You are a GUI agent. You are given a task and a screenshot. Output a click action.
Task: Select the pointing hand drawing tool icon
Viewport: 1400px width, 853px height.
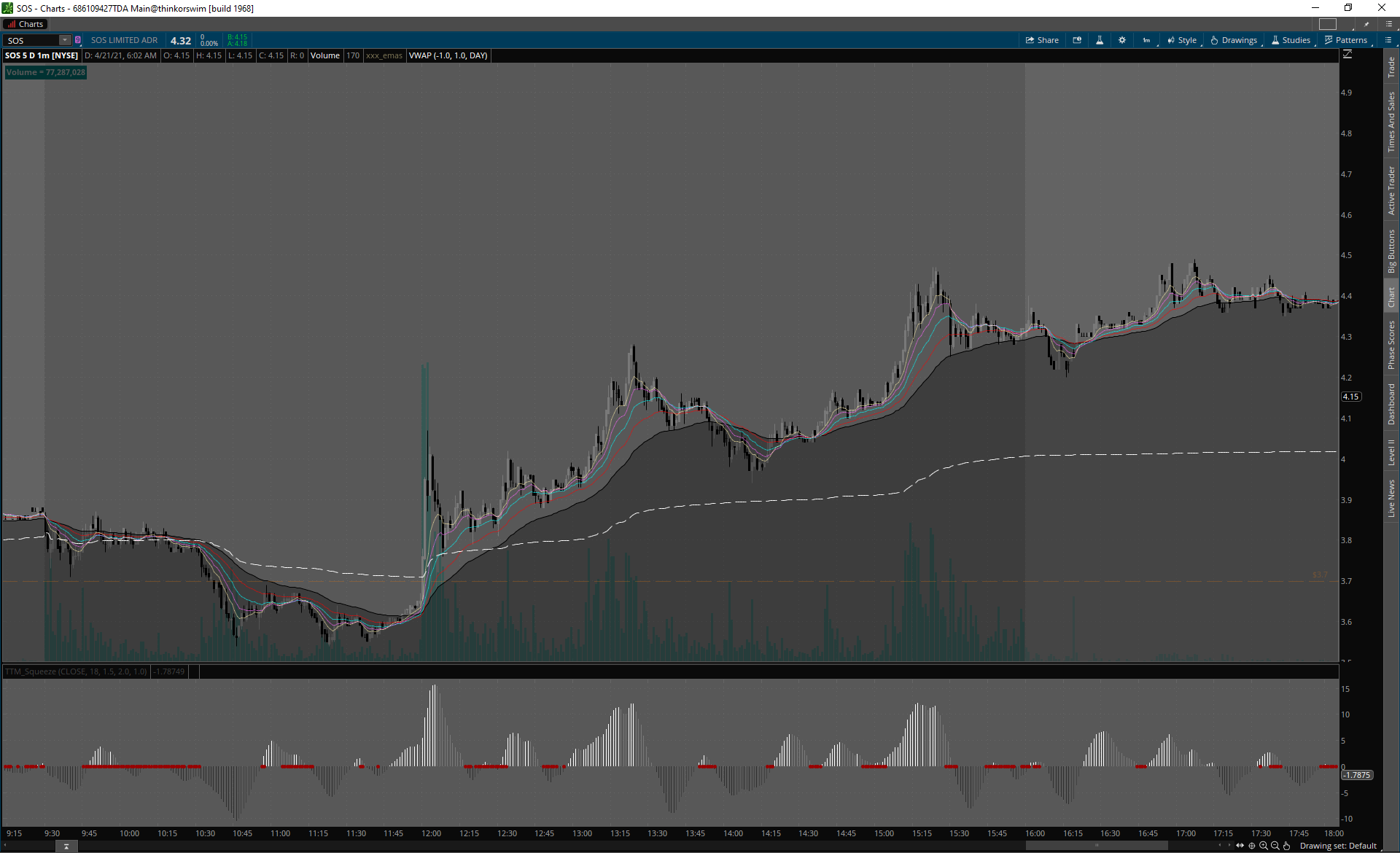[x=1287, y=846]
